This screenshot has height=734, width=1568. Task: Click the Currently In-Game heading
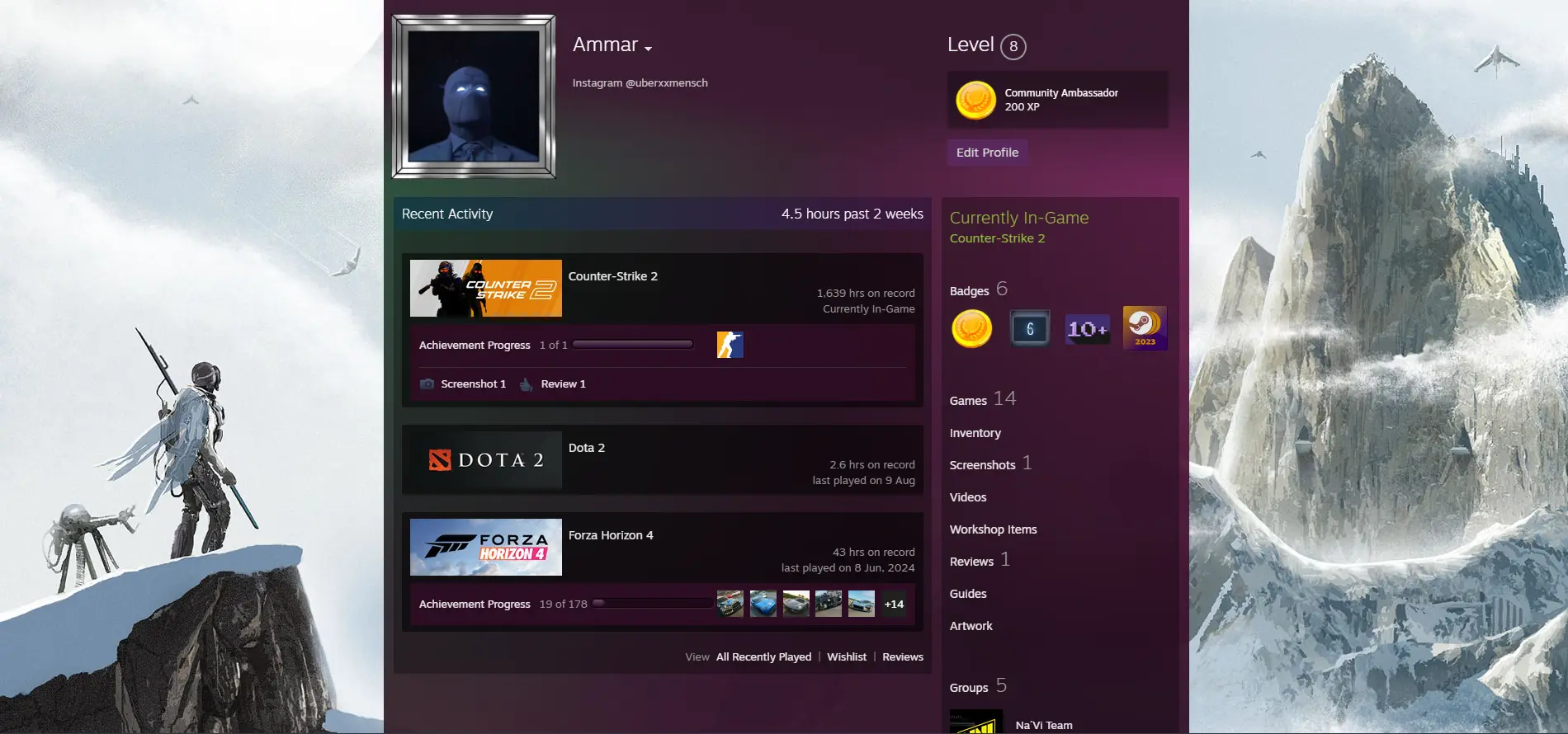point(1019,218)
